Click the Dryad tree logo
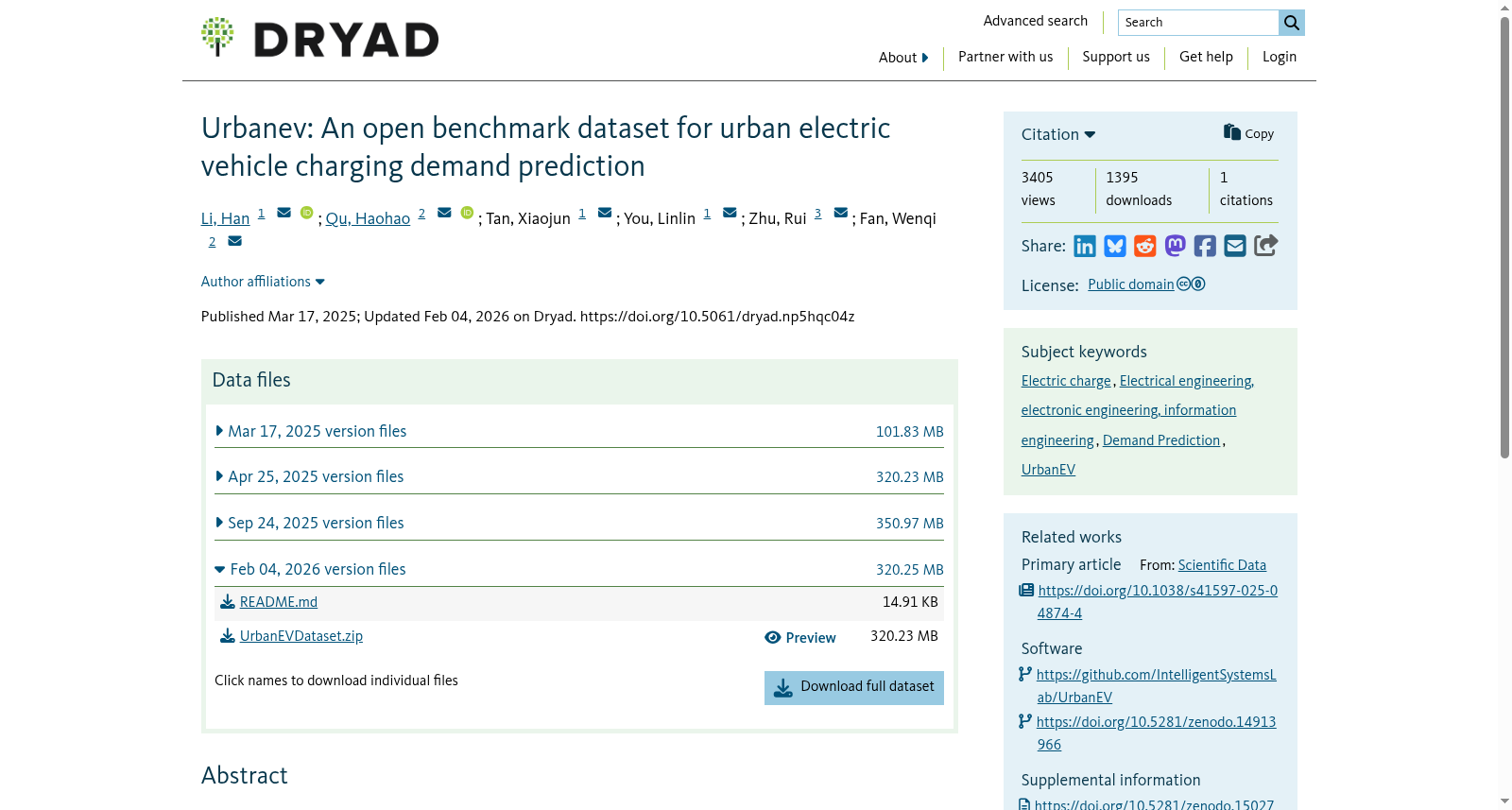1512x810 pixels. 217,37
